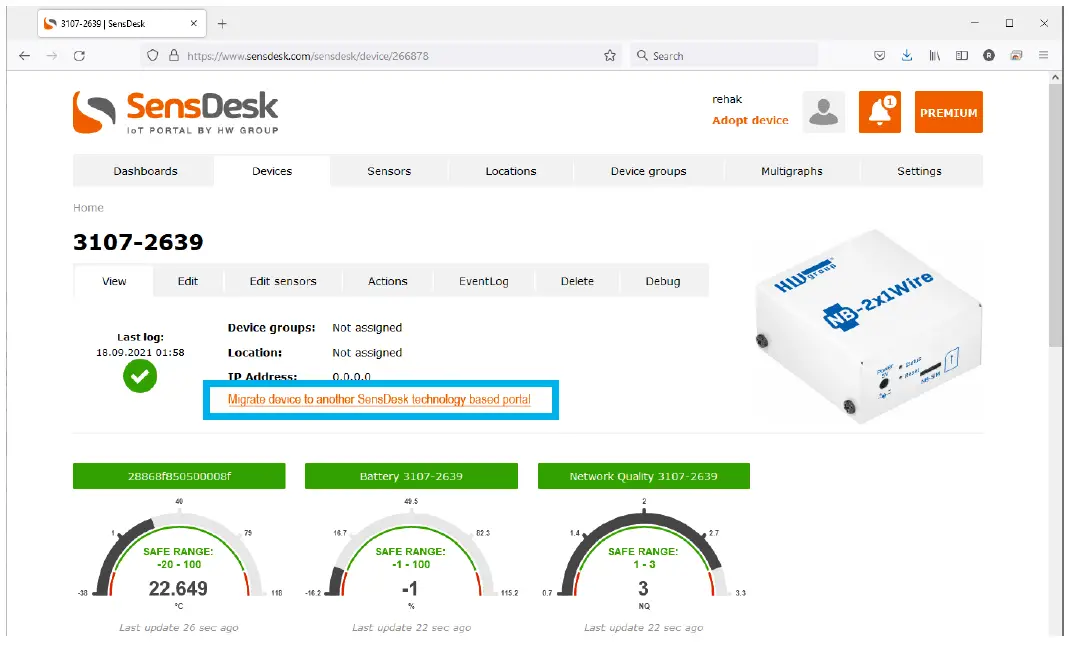The height and width of the screenshot is (650, 1069).
Task: Select the View device tab
Action: pos(114,281)
